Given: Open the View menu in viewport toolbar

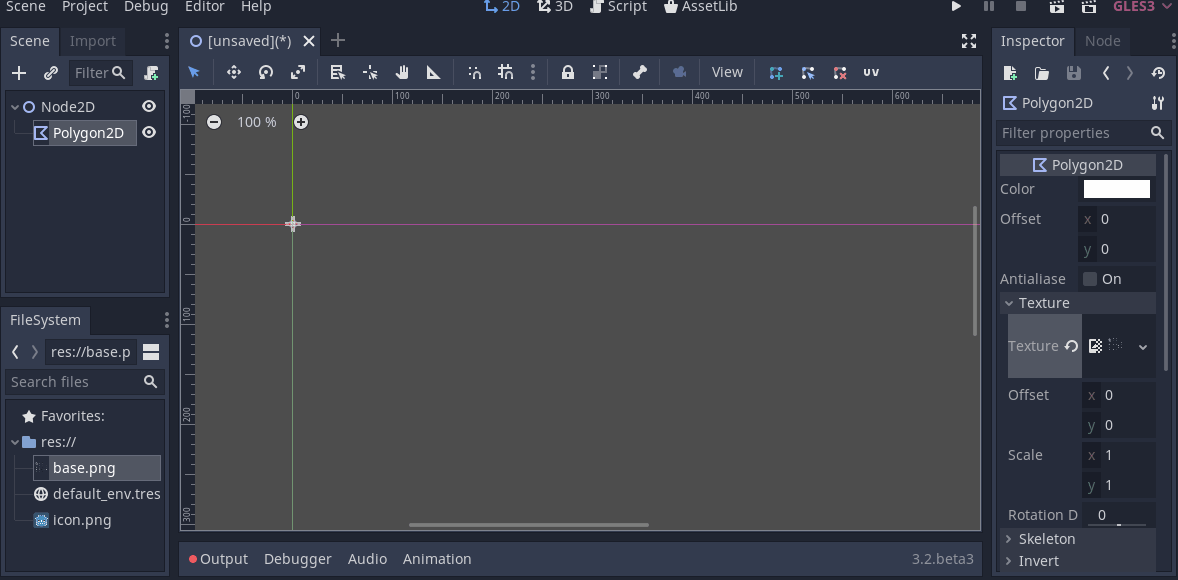Looking at the screenshot, I should (x=726, y=72).
